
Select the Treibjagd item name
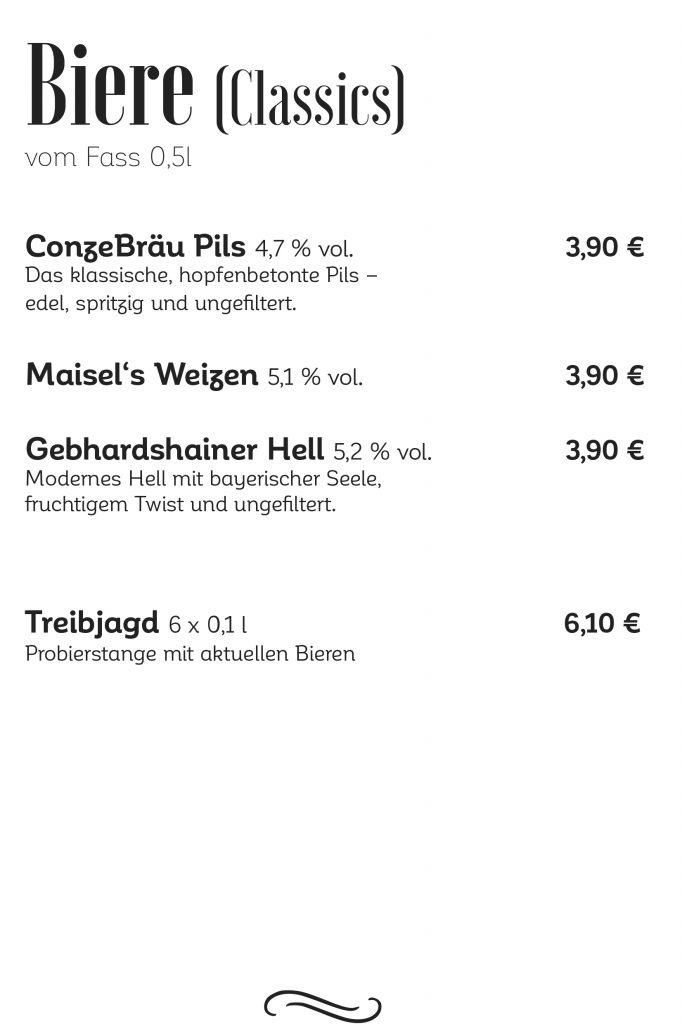(91, 623)
